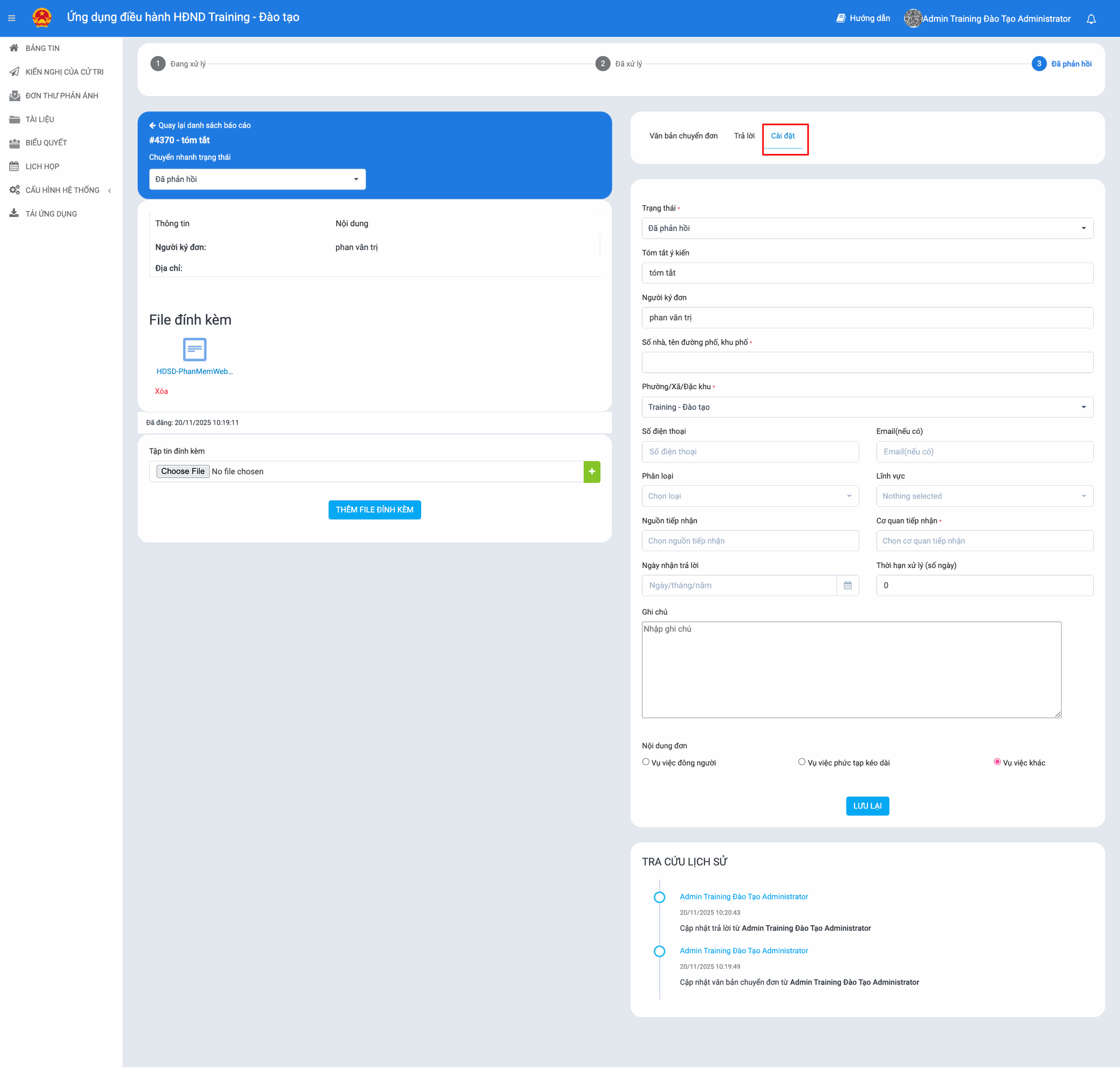Switch to Văn bản chuyển đơn tab
Image resolution: width=1120 pixels, height=1068 pixels.
683,136
